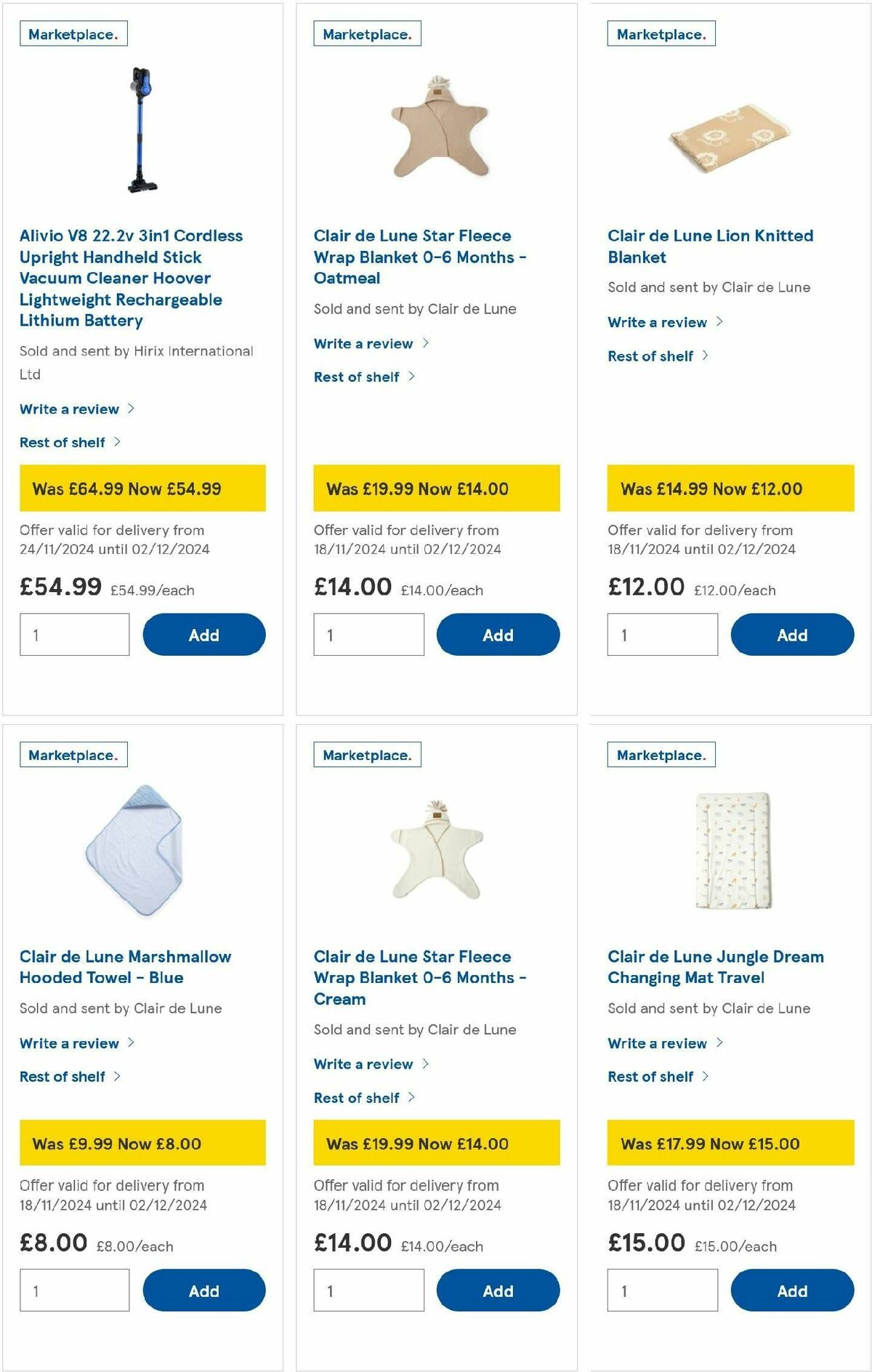Expand Rest of shelf under the vacuum cleaner
Screen dimensions: 872x1372
[65, 442]
